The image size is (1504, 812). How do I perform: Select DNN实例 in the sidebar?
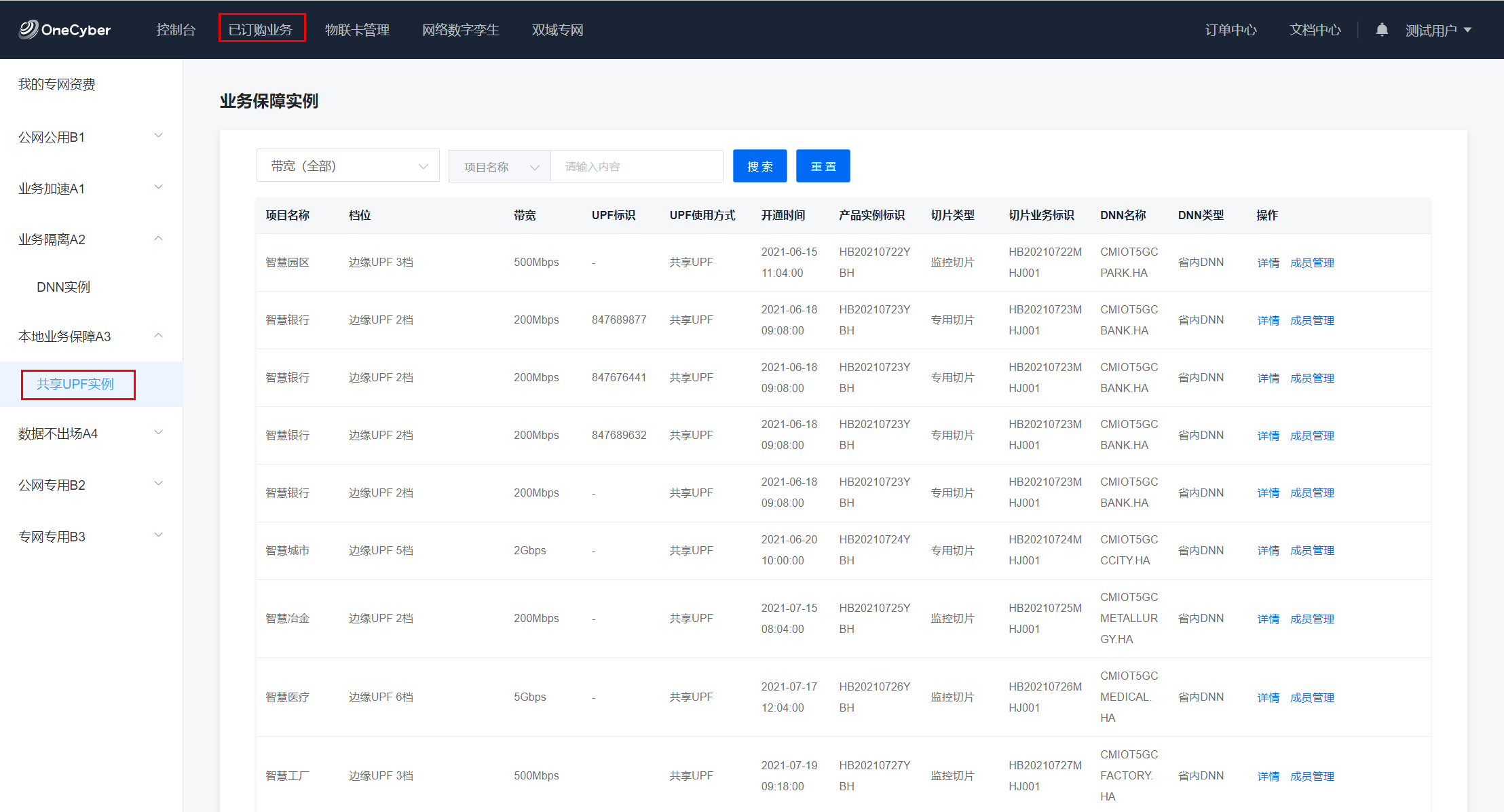coord(63,287)
